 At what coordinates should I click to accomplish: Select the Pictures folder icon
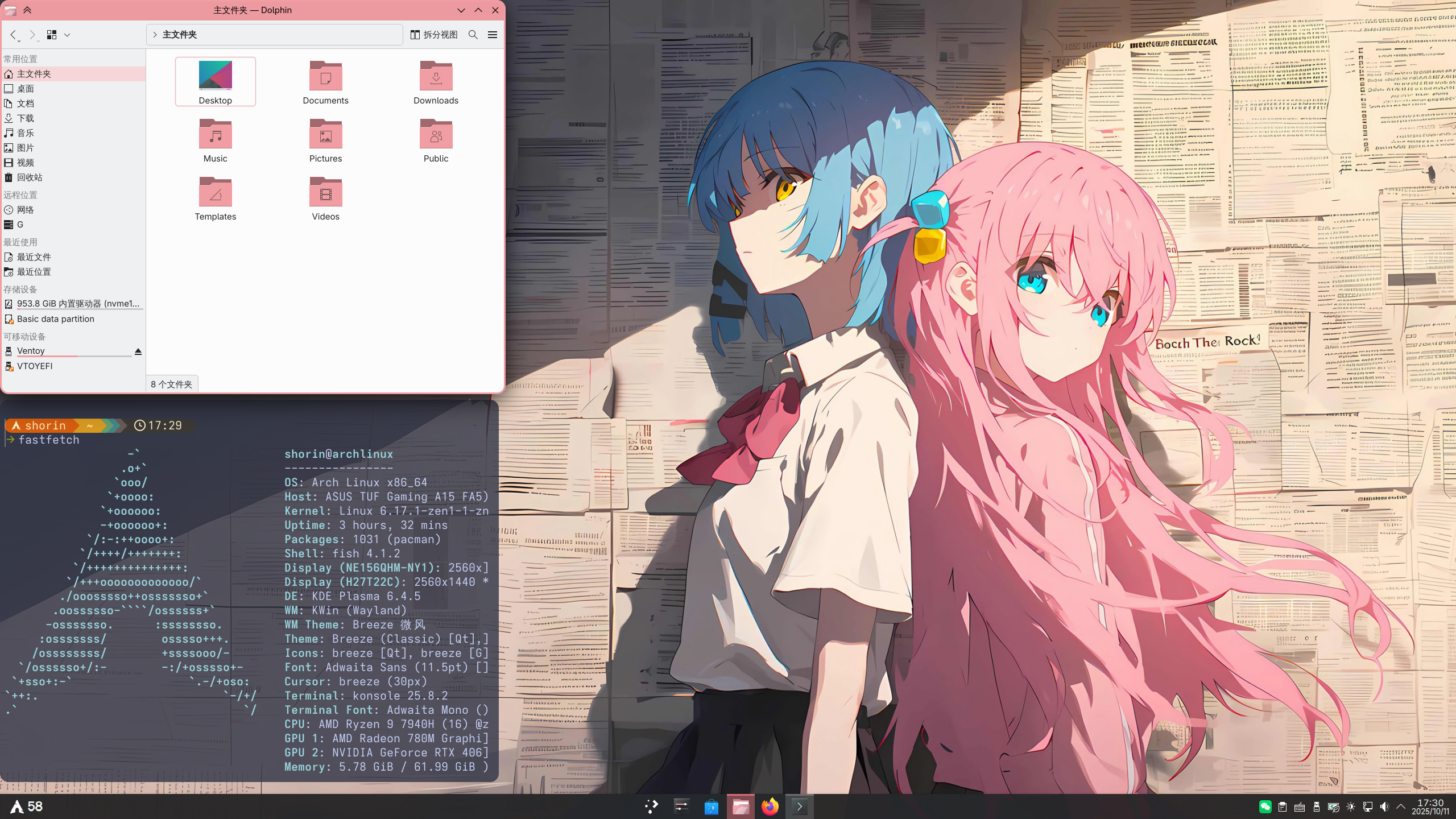tap(326, 140)
